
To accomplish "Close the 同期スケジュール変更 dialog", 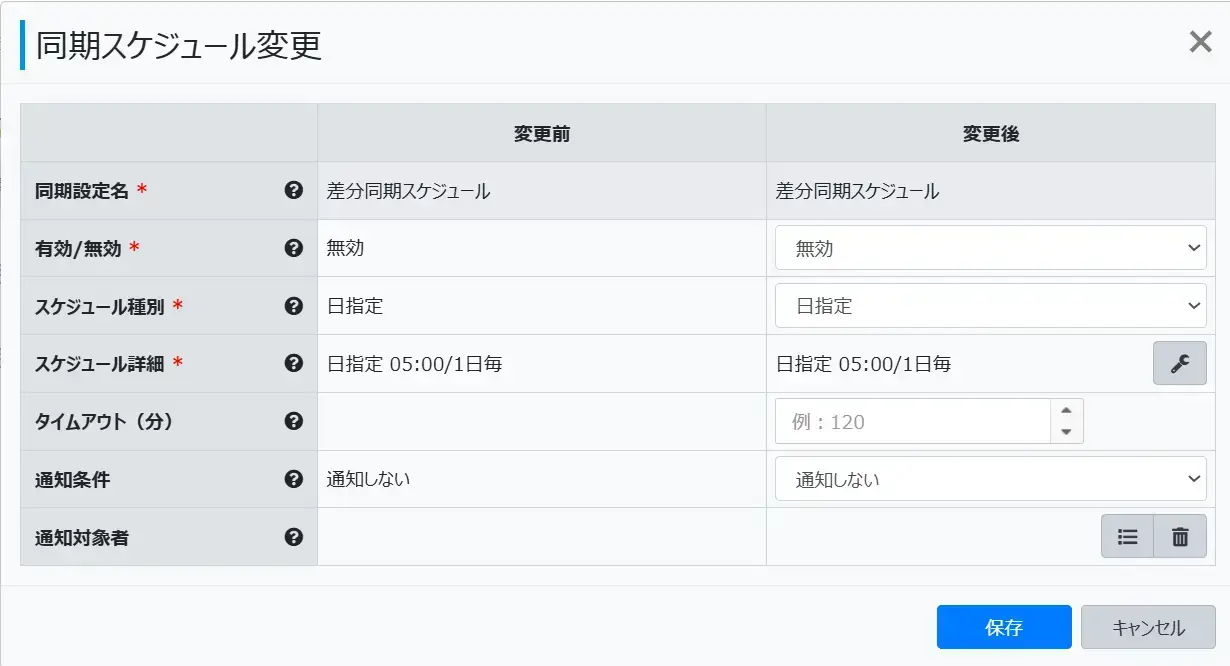I will point(1200,42).
